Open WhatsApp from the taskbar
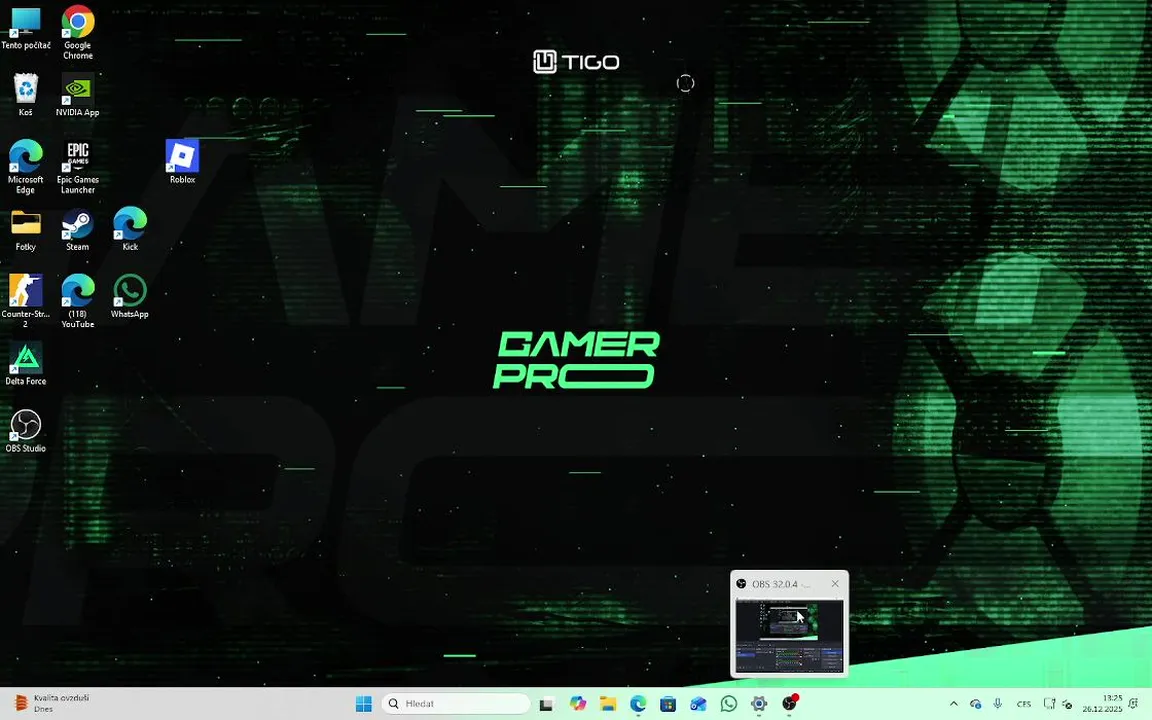Image resolution: width=1152 pixels, height=720 pixels. [729, 704]
